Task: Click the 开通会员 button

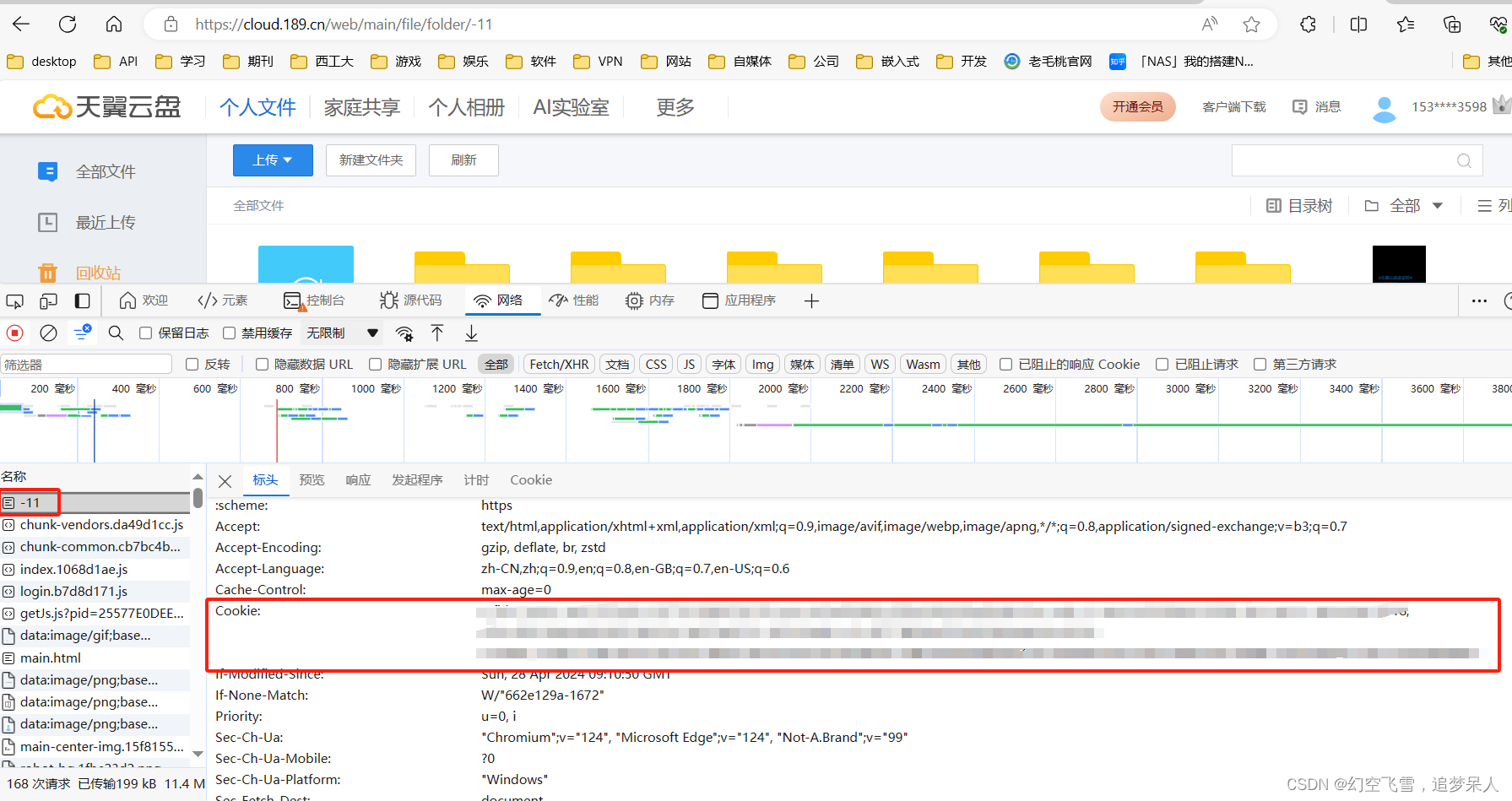Action: point(1137,106)
